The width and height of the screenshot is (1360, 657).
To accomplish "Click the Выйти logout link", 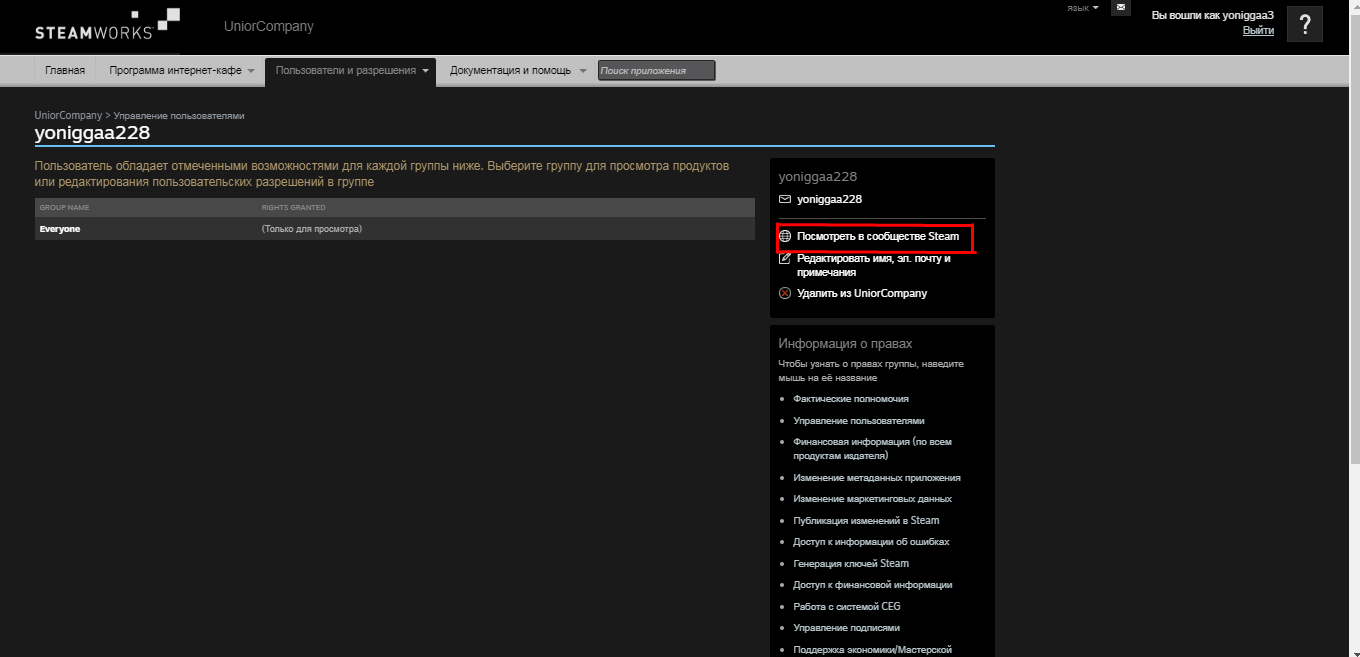I will click(1258, 31).
